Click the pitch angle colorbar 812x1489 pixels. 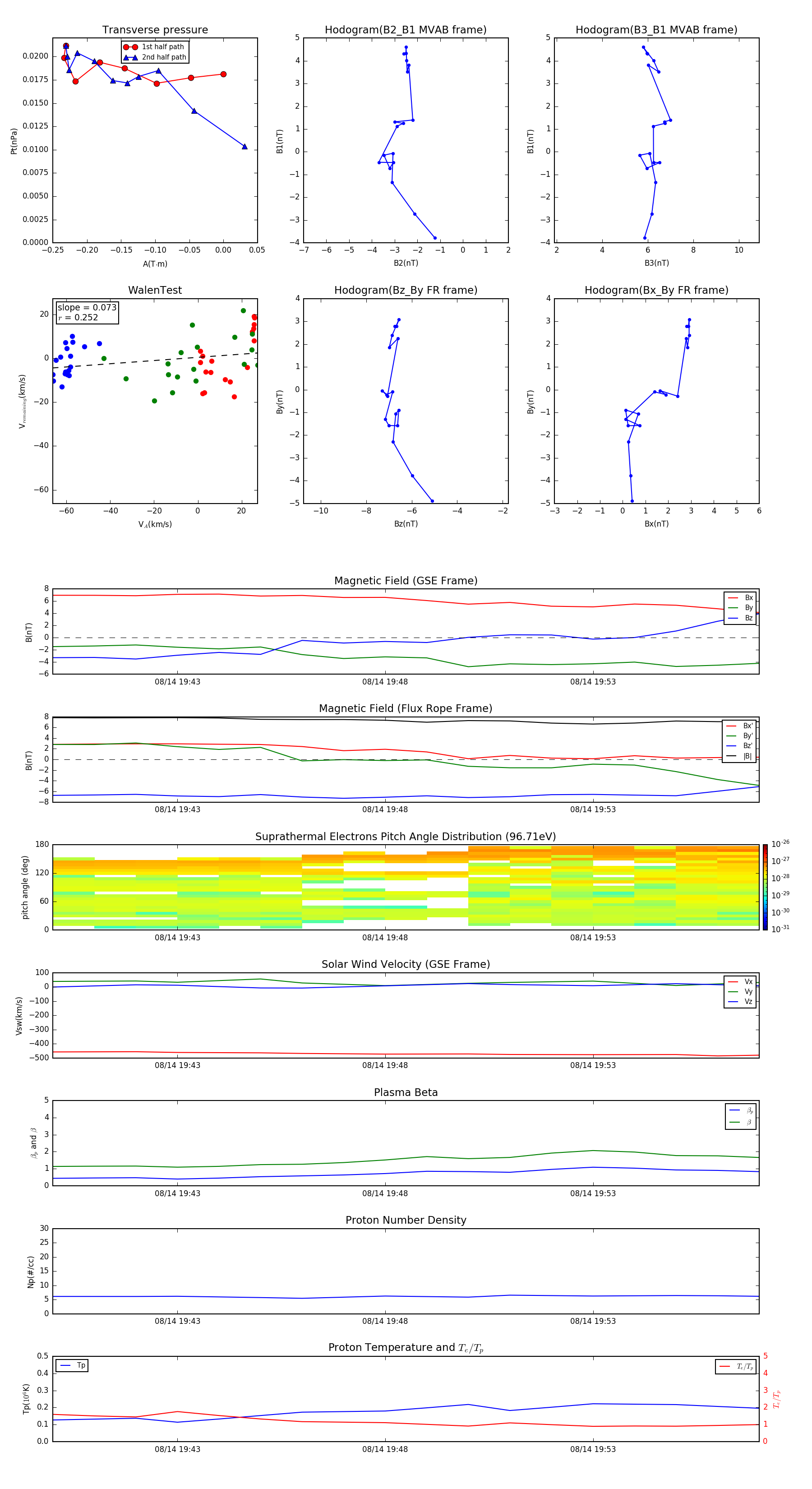point(765,887)
